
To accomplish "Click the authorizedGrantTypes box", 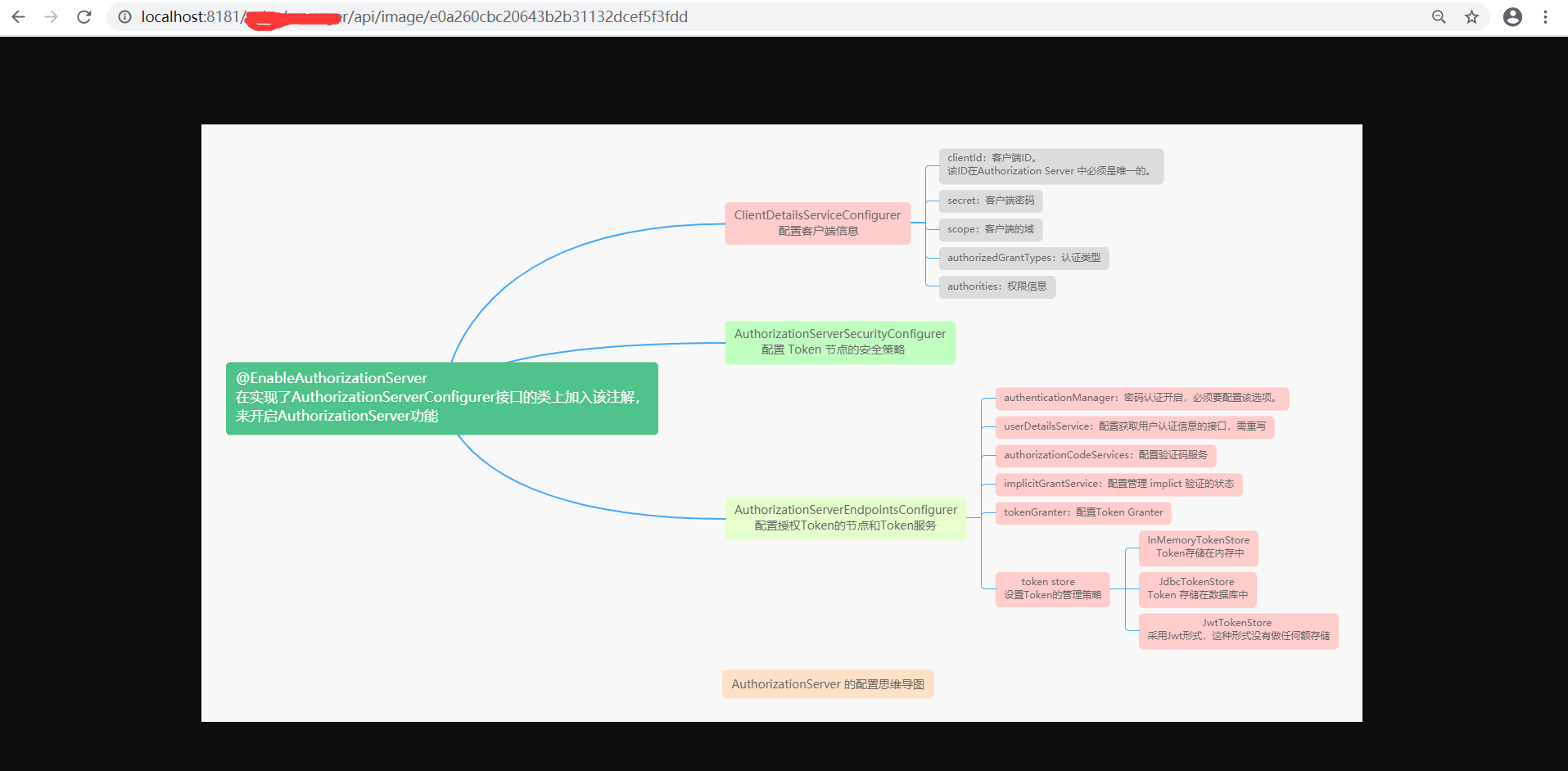I will pyautogui.click(x=1024, y=259).
